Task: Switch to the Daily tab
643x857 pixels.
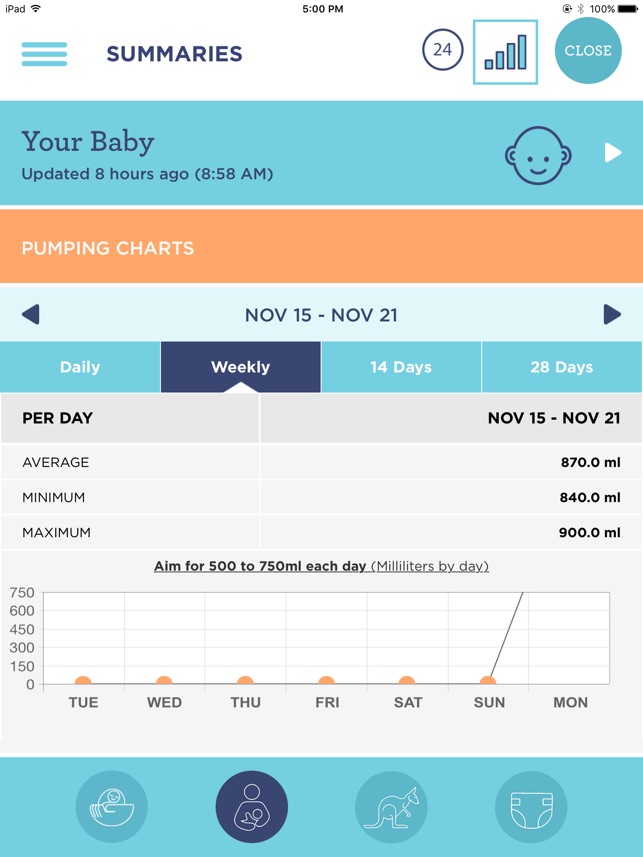Action: 79,367
